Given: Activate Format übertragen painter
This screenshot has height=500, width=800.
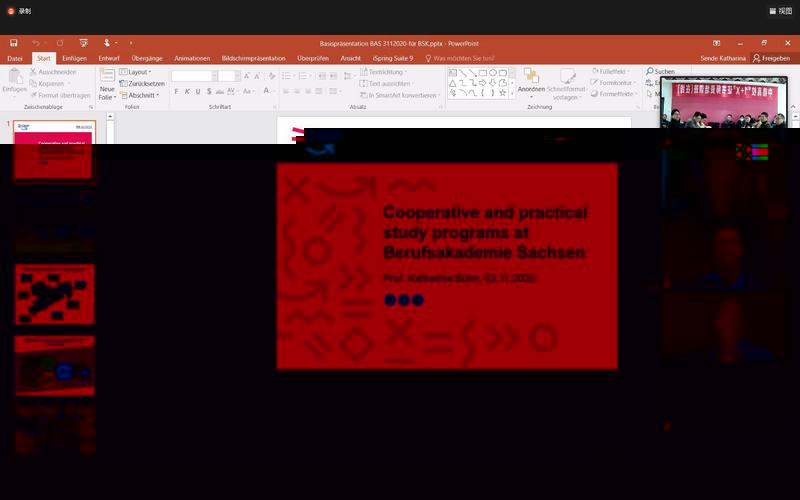Looking at the screenshot, I should 60,95.
